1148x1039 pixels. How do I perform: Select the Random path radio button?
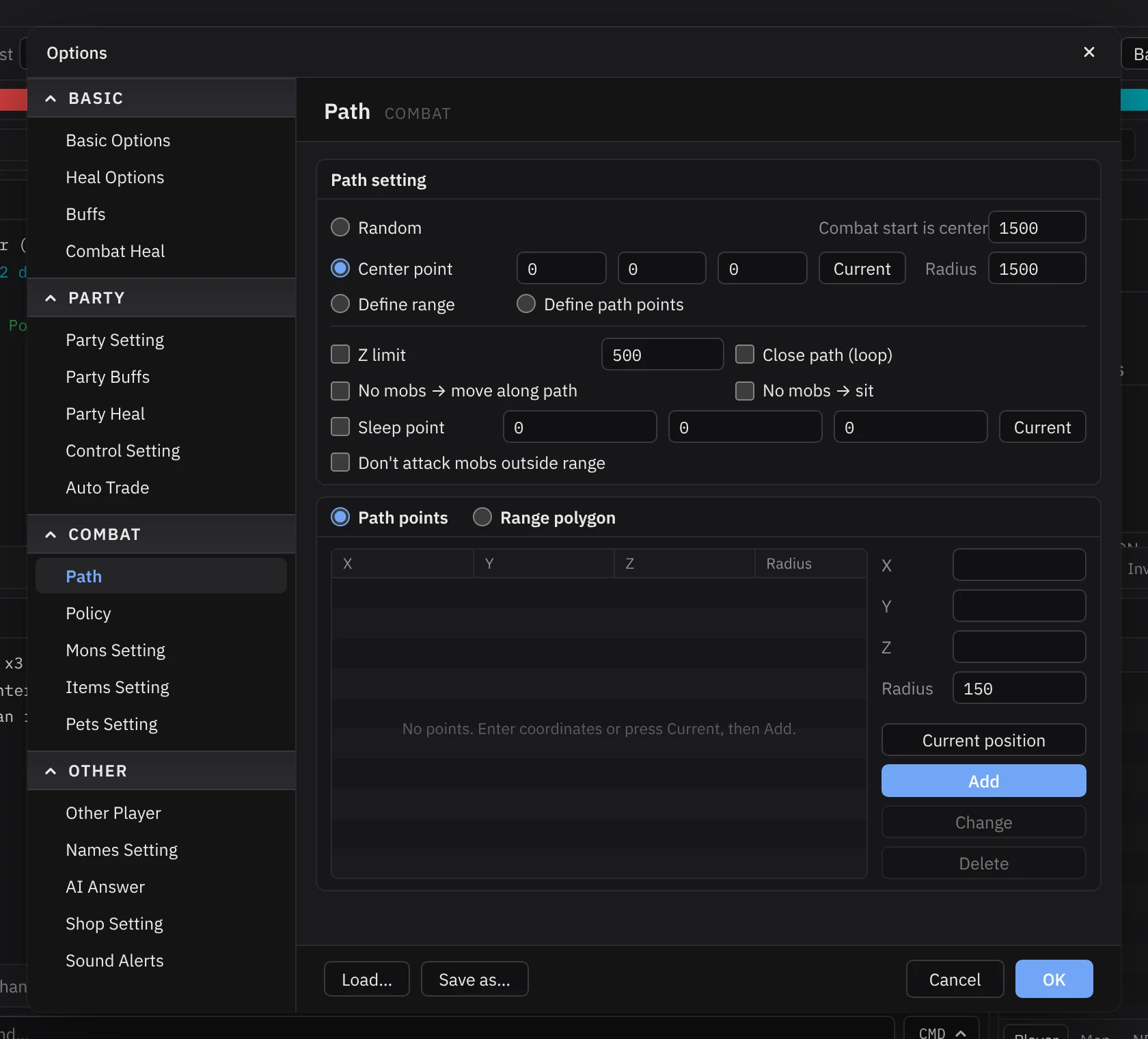(340, 227)
